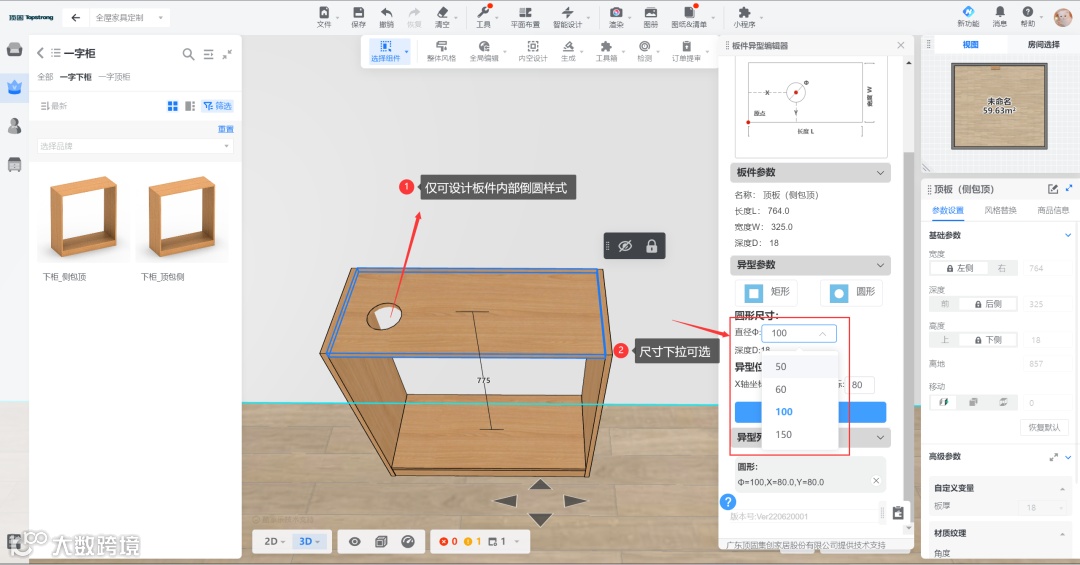This screenshot has width=1080, height=565.
Task: Collapse the 异型参数 section
Action: point(880,265)
